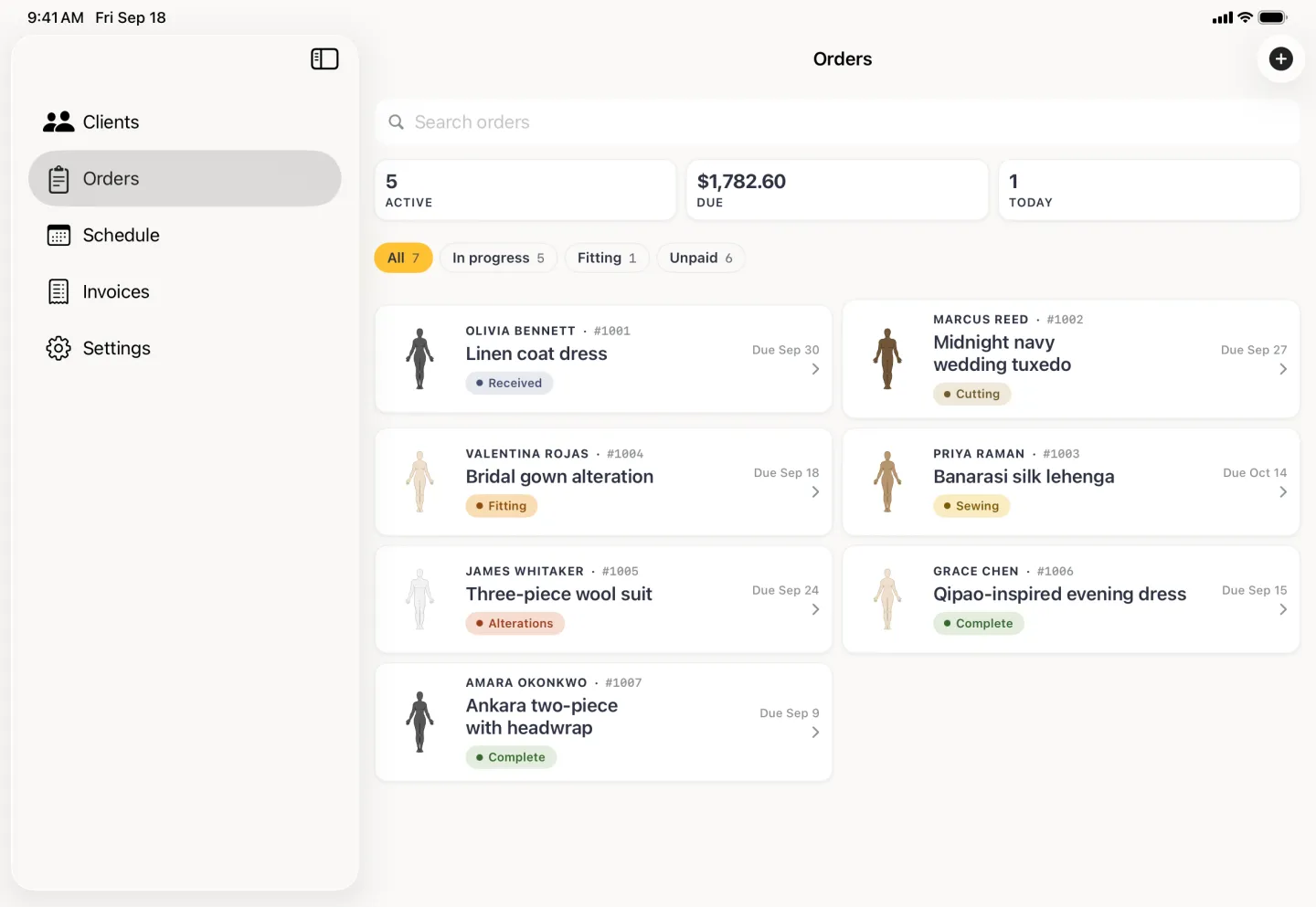Click the Settings gear icon

coord(58,349)
